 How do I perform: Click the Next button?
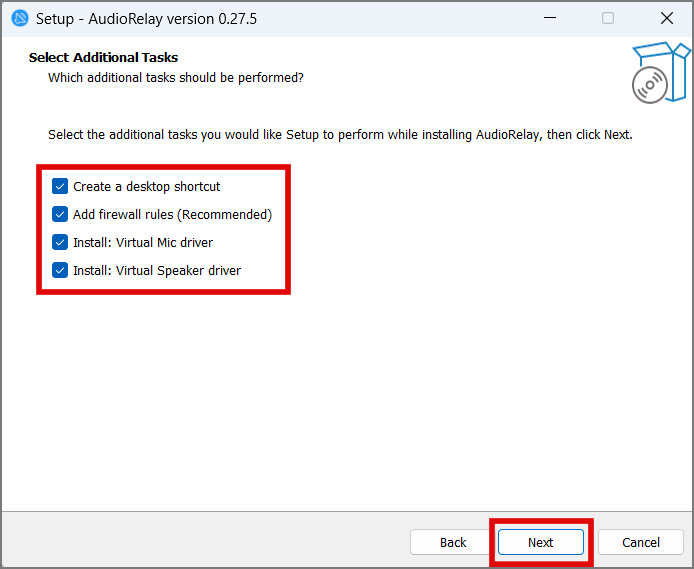pyautogui.click(x=540, y=542)
